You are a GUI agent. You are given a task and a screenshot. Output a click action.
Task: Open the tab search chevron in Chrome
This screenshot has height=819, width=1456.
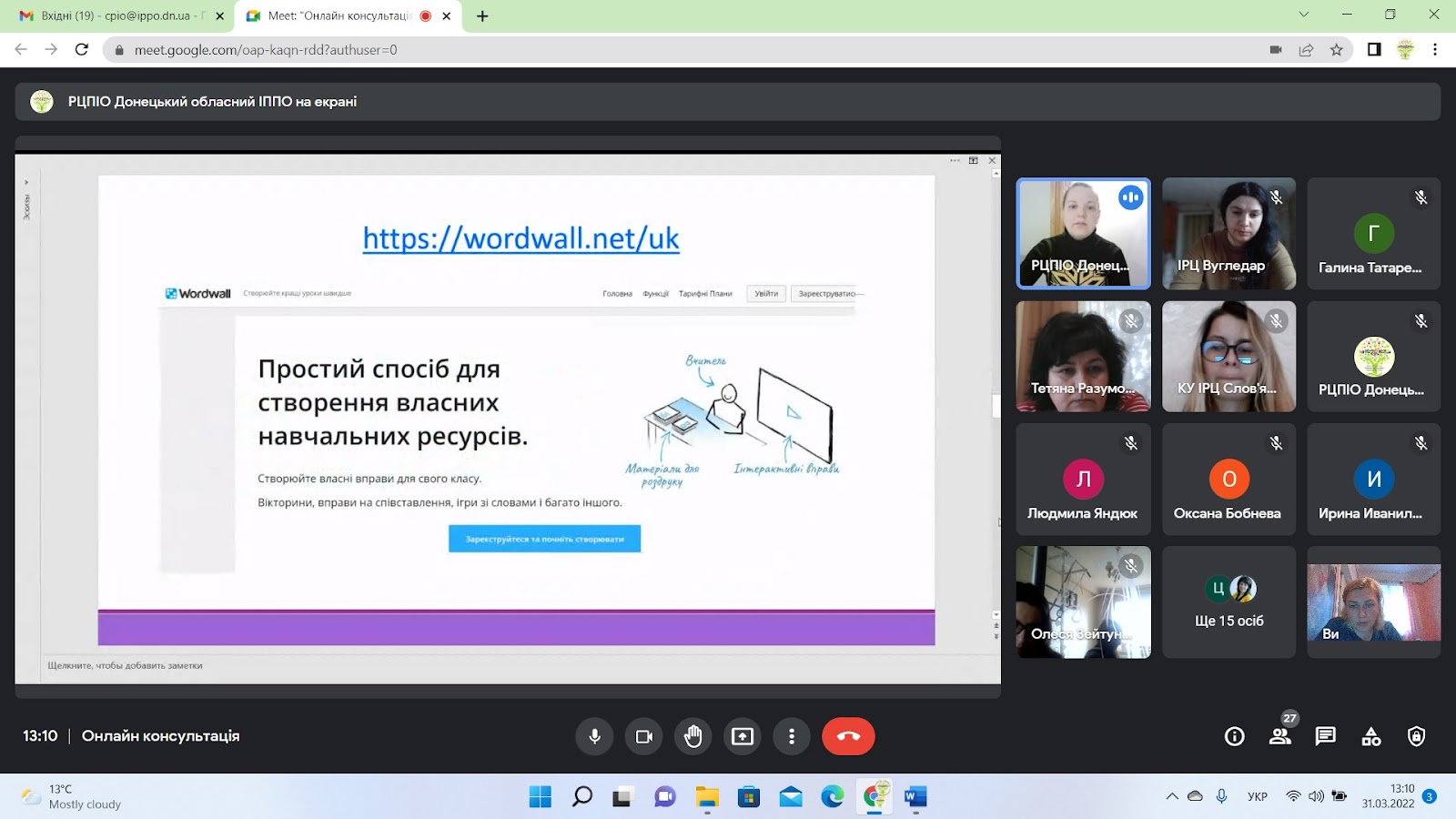click(x=1304, y=15)
